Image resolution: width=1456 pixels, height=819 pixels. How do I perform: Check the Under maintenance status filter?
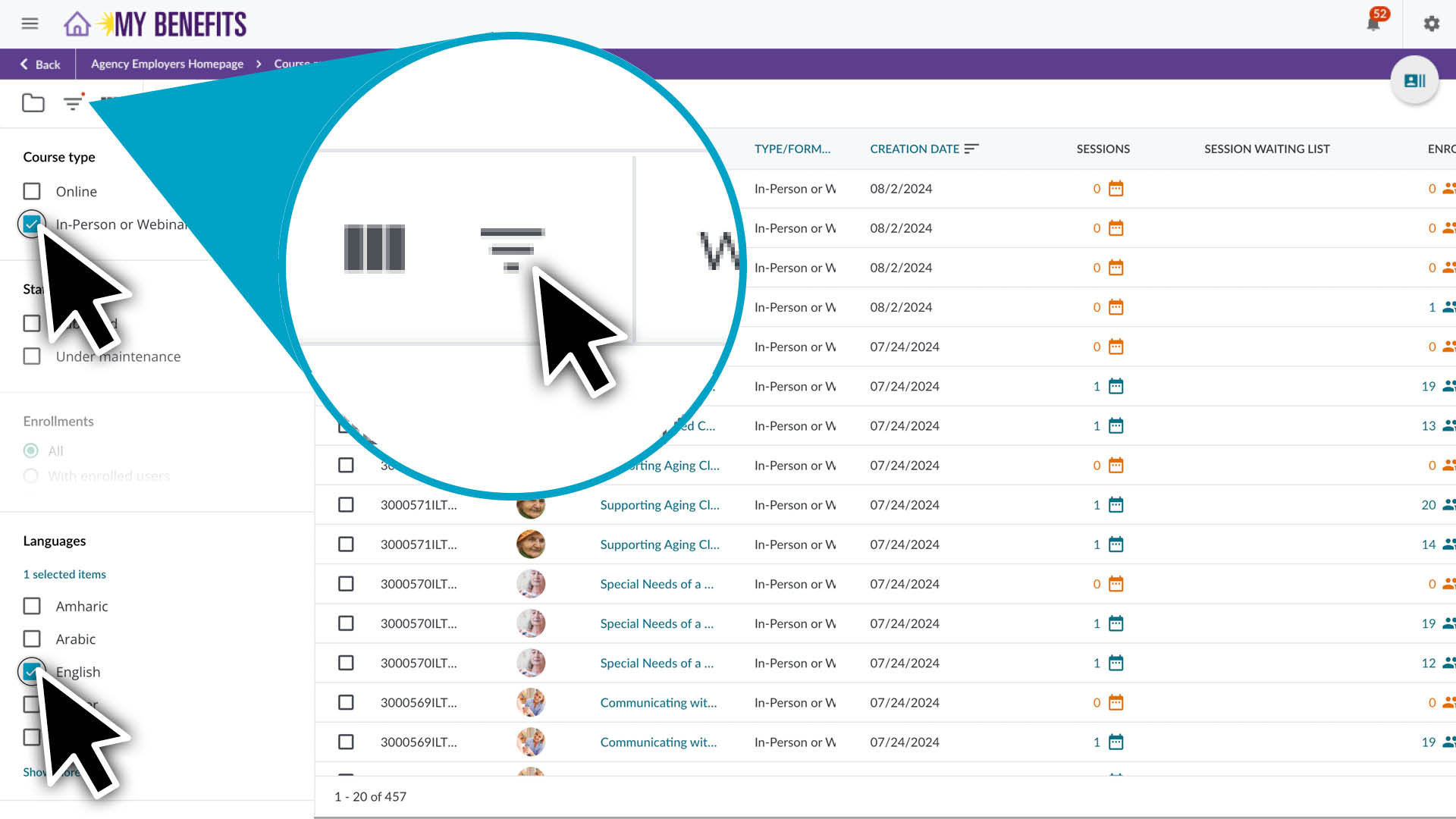coord(31,356)
